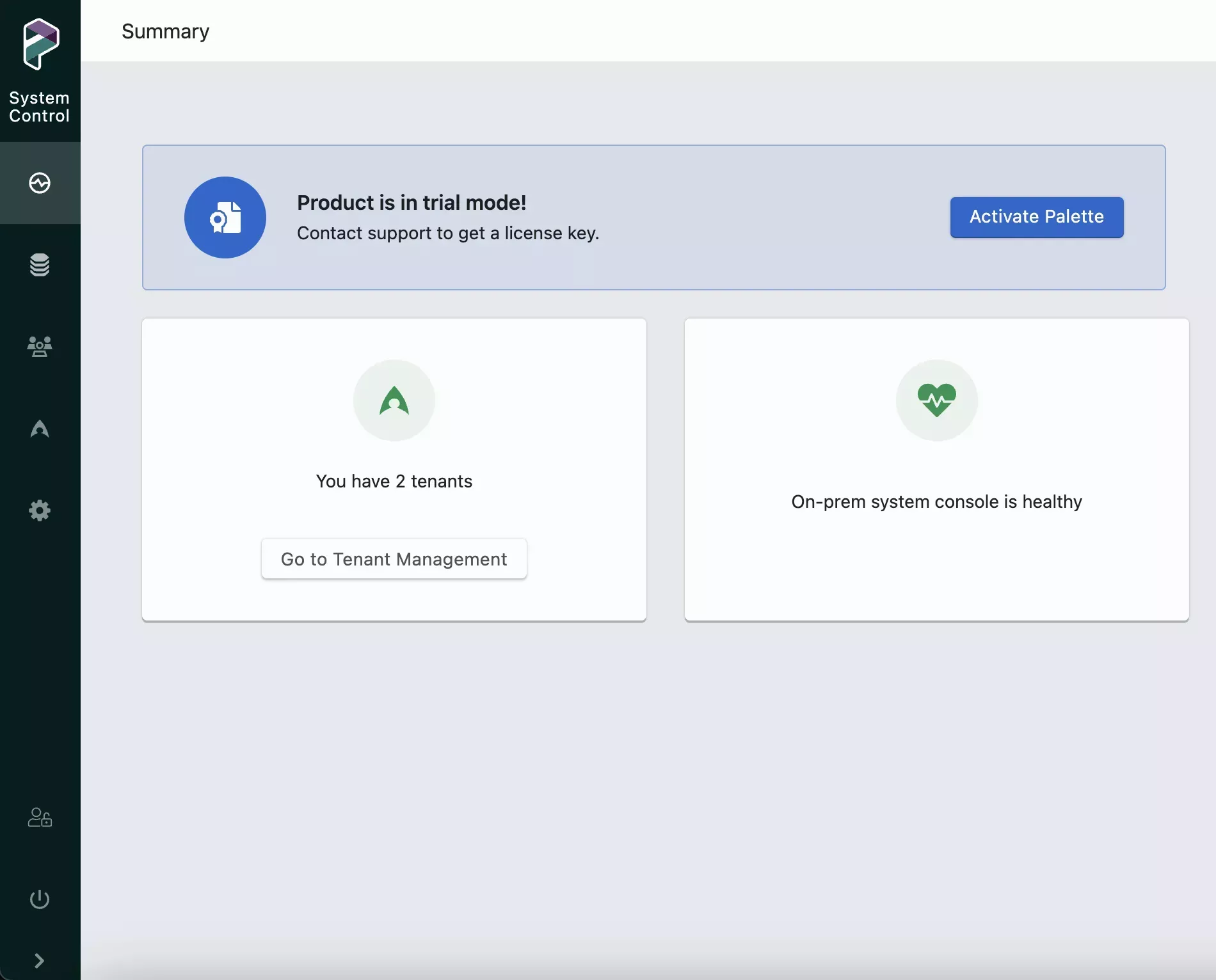Click the contact support license key text
The height and width of the screenshot is (980, 1216).
tap(447, 233)
